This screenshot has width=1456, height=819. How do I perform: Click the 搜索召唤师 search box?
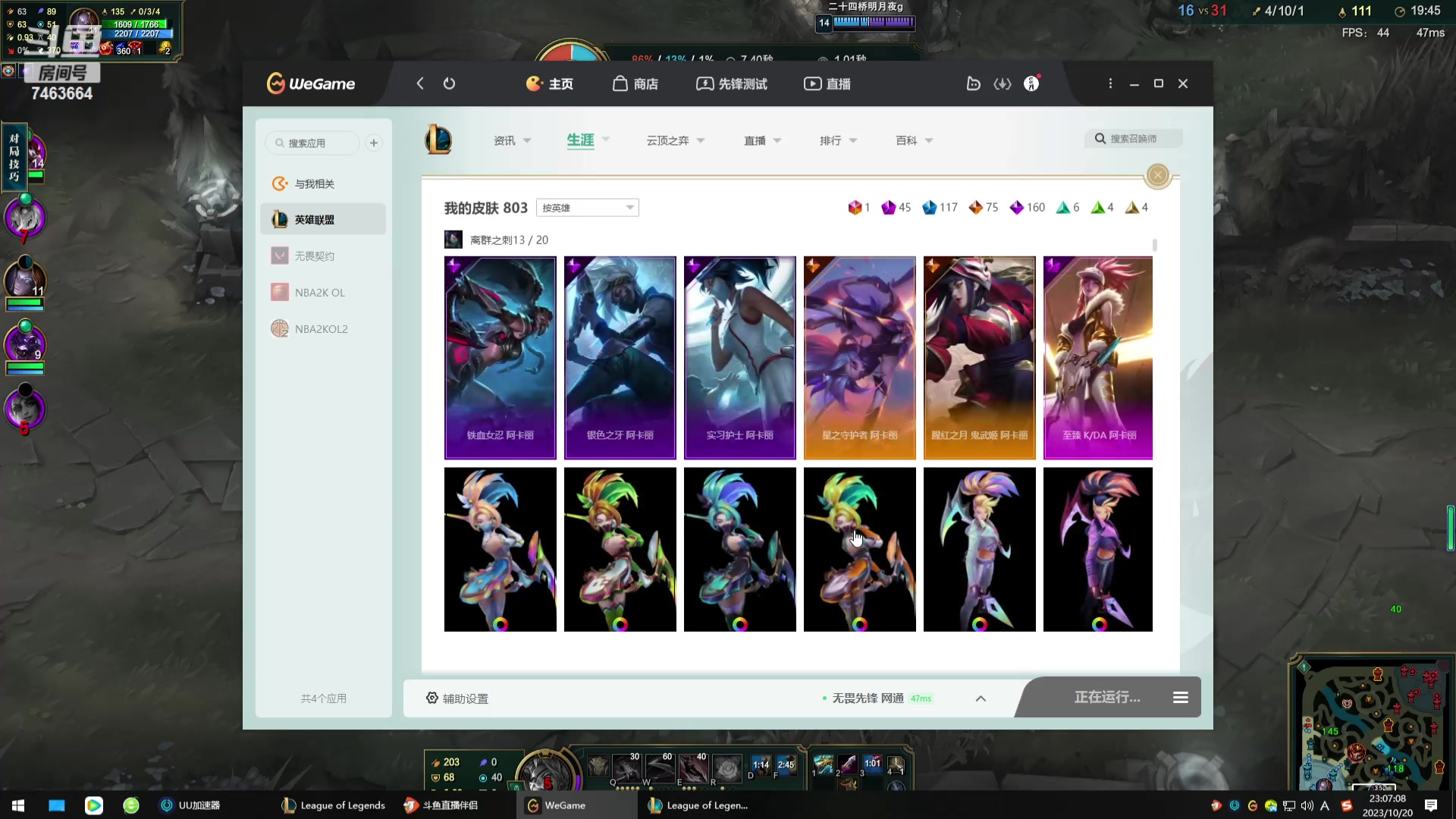[1133, 139]
